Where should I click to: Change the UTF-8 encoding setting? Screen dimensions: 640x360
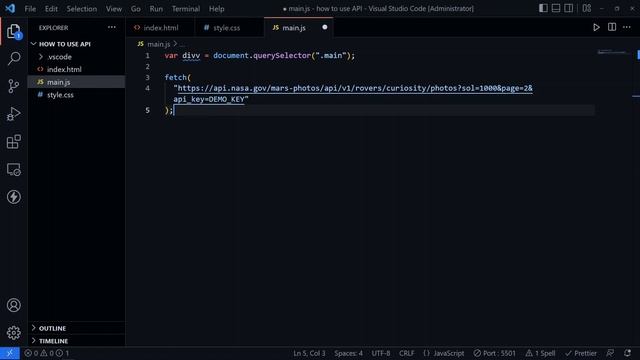(381, 353)
